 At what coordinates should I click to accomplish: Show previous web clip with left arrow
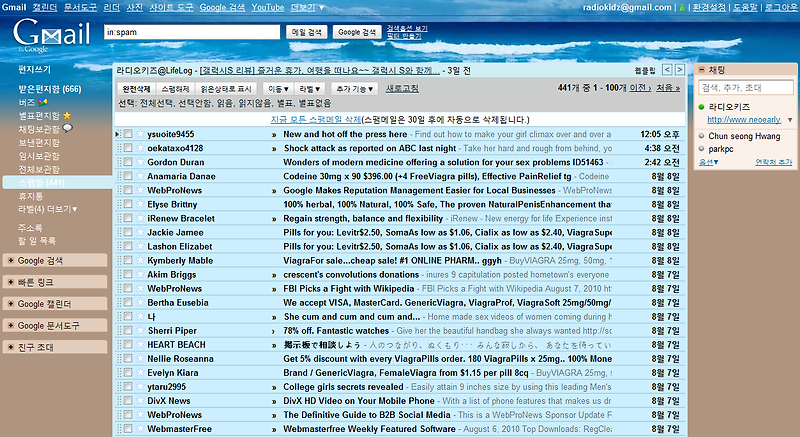(x=667, y=70)
